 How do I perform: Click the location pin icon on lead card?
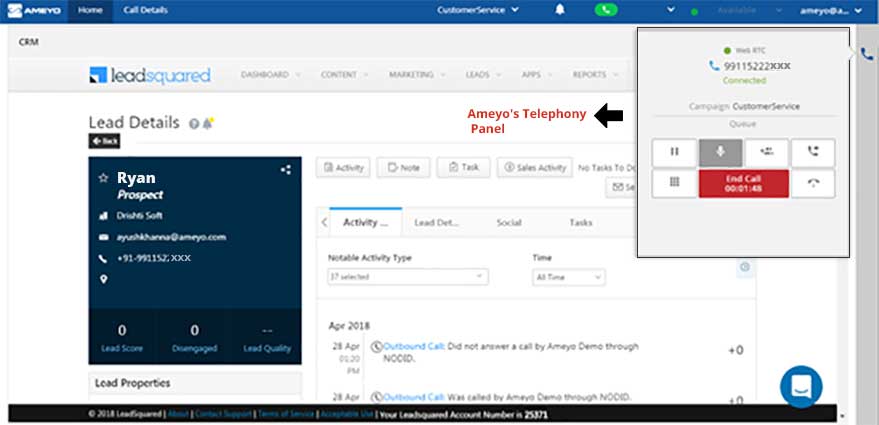click(103, 279)
